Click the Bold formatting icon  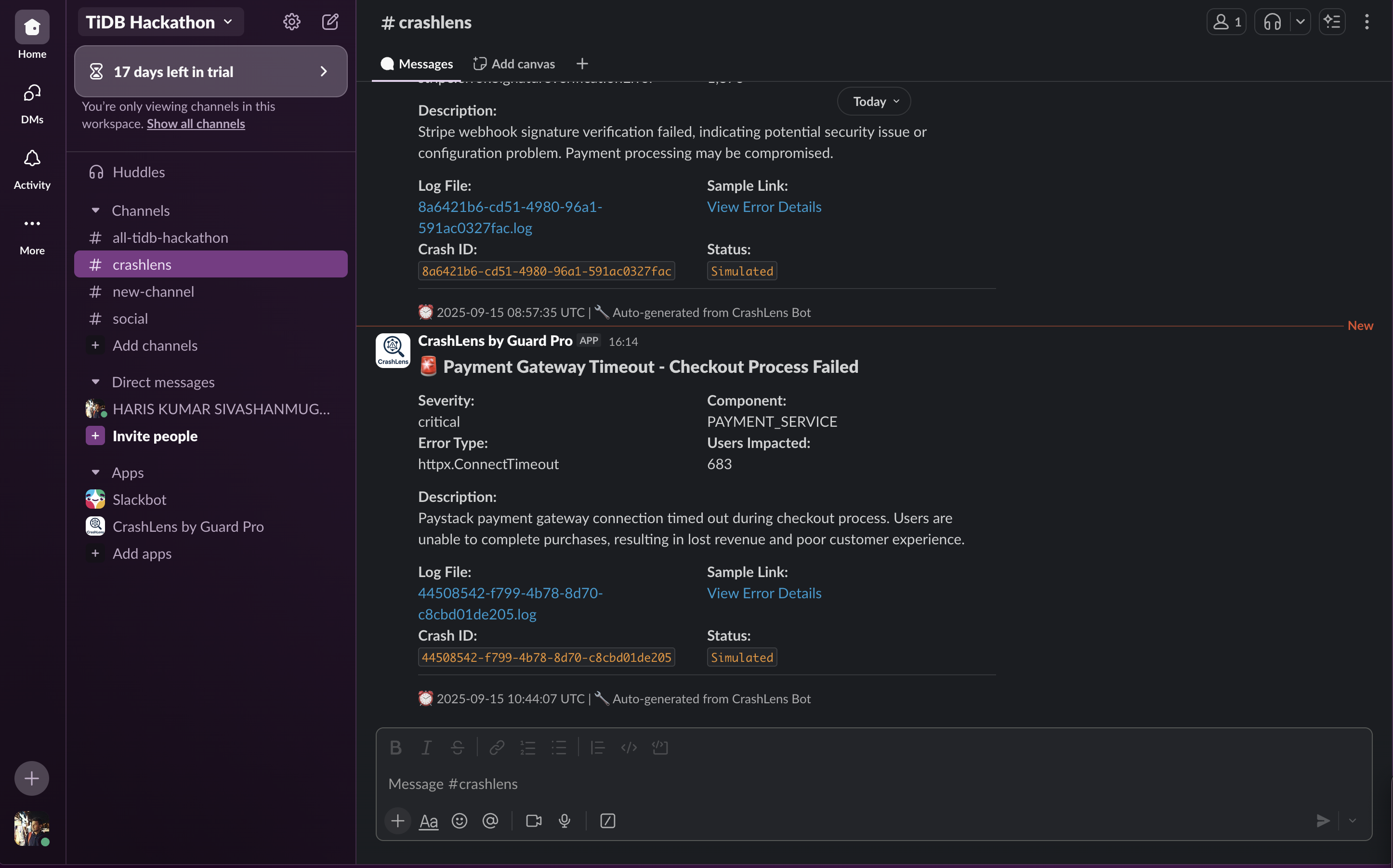click(395, 748)
